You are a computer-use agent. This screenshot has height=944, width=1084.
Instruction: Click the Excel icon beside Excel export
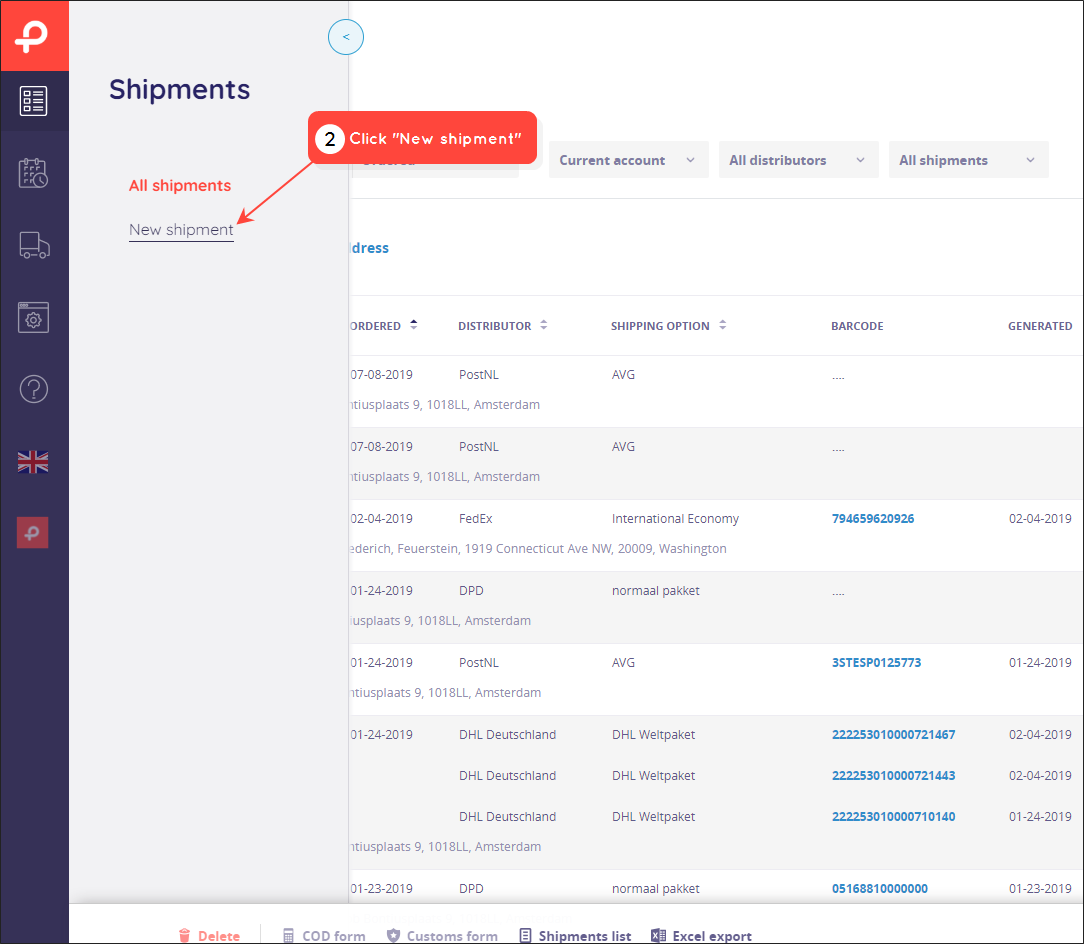(658, 936)
